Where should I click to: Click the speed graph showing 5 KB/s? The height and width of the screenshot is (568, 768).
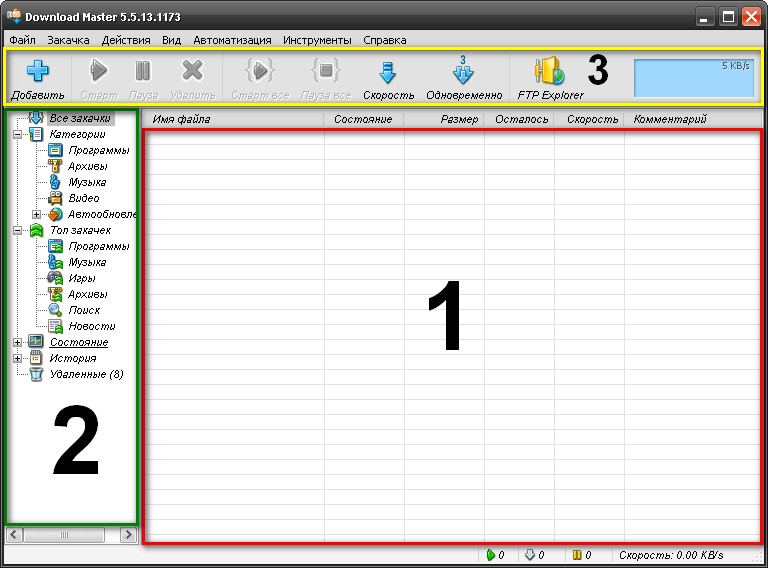pos(694,78)
